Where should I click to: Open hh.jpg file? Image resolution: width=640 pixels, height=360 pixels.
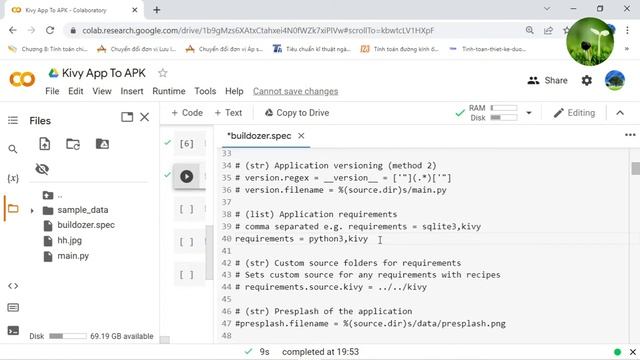coord(69,240)
